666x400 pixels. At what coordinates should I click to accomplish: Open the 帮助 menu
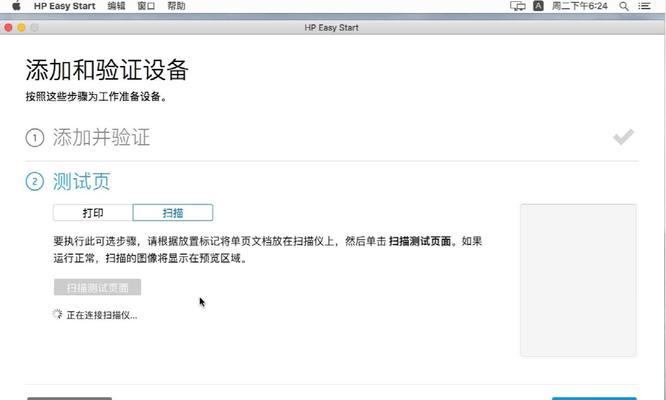click(176, 6)
